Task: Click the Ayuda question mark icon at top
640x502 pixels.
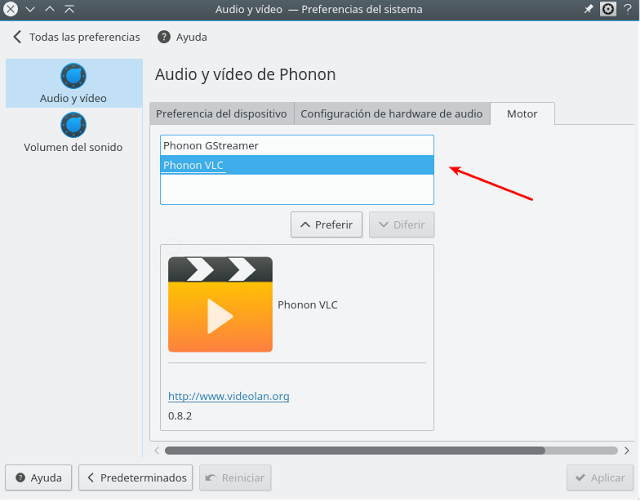Action: [164, 37]
